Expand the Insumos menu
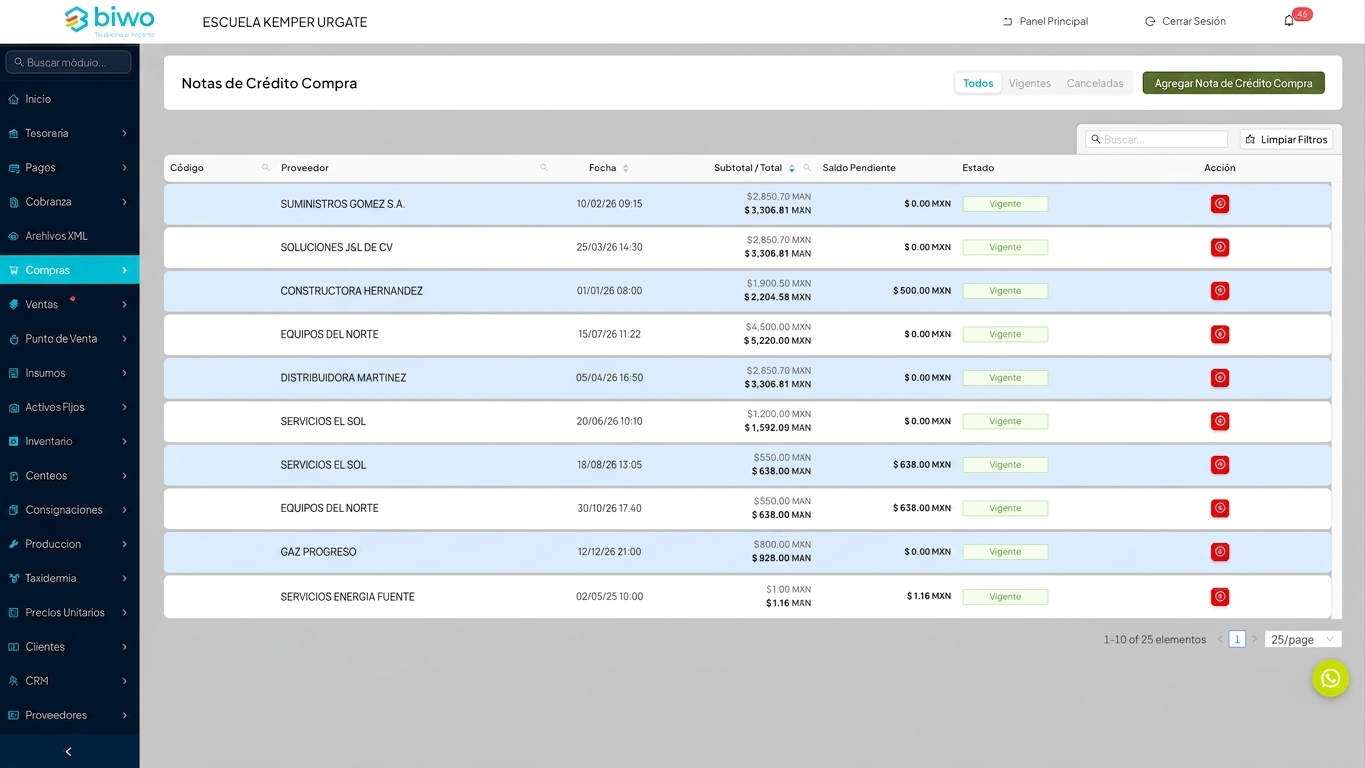The image size is (1365, 768). click(70, 373)
